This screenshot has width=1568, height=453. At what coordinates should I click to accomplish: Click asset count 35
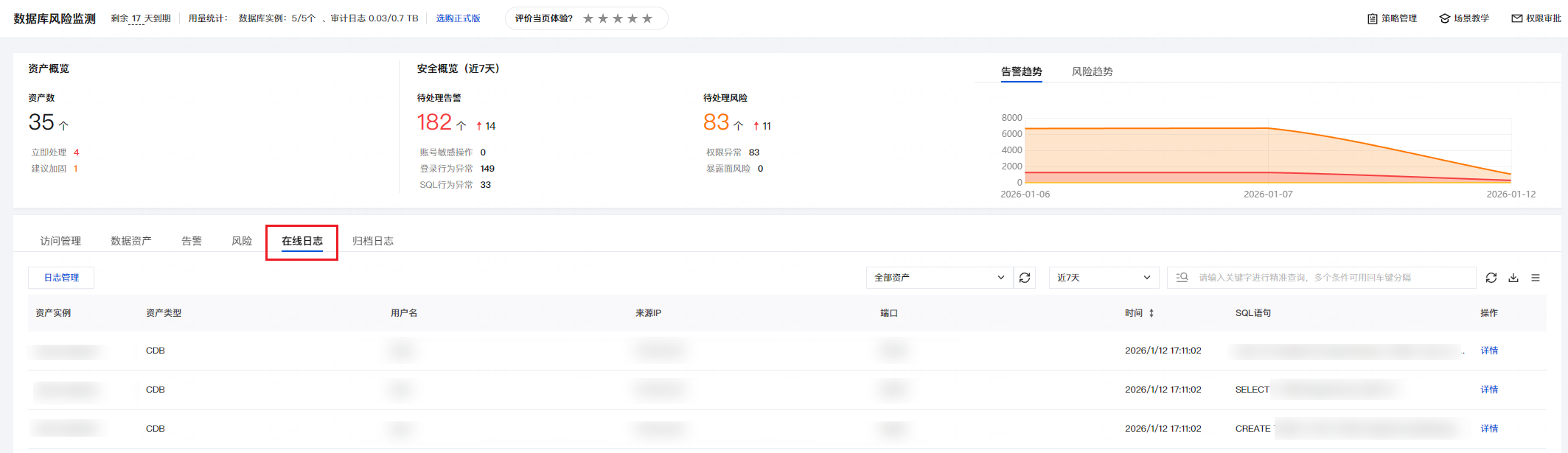41,122
